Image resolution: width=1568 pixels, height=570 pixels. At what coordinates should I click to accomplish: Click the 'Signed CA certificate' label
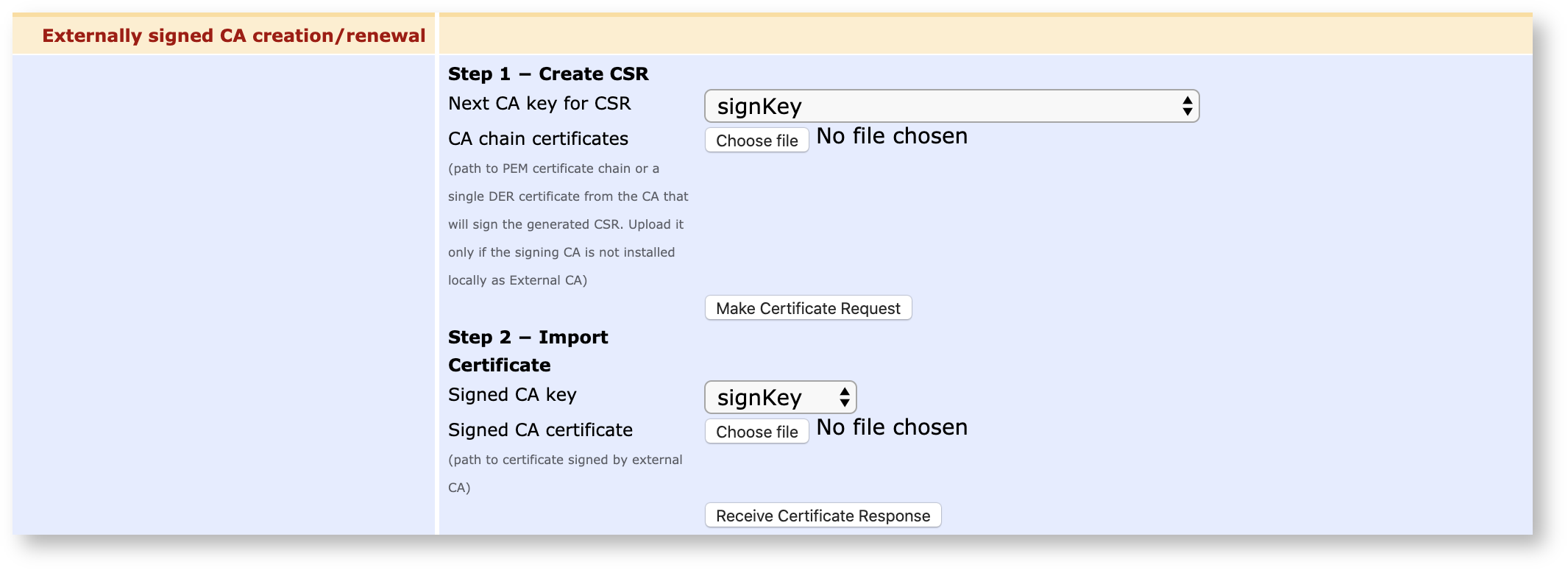point(540,430)
